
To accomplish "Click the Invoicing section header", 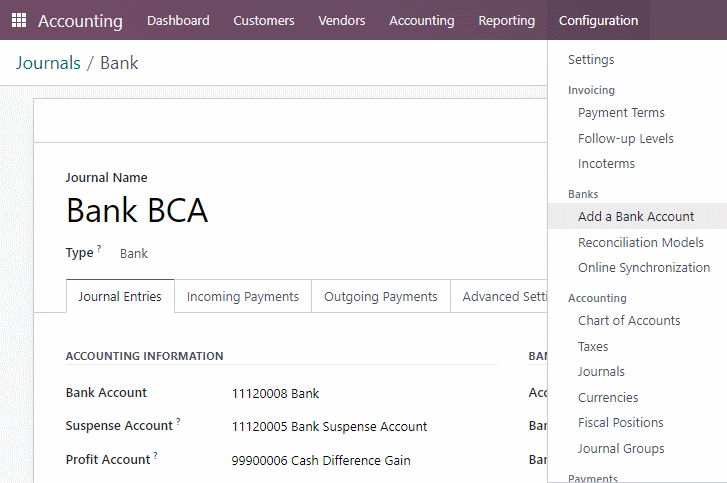I will (x=591, y=90).
